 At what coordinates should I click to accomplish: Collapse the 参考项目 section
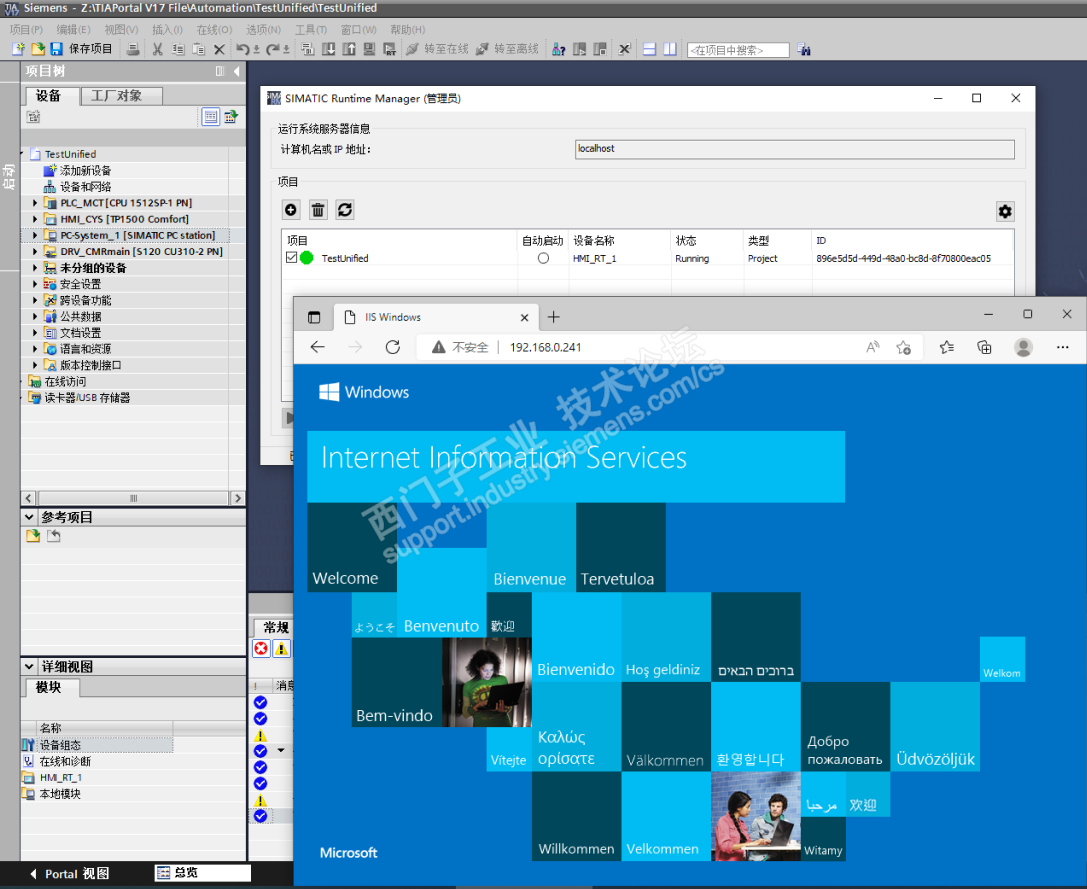coord(29,517)
